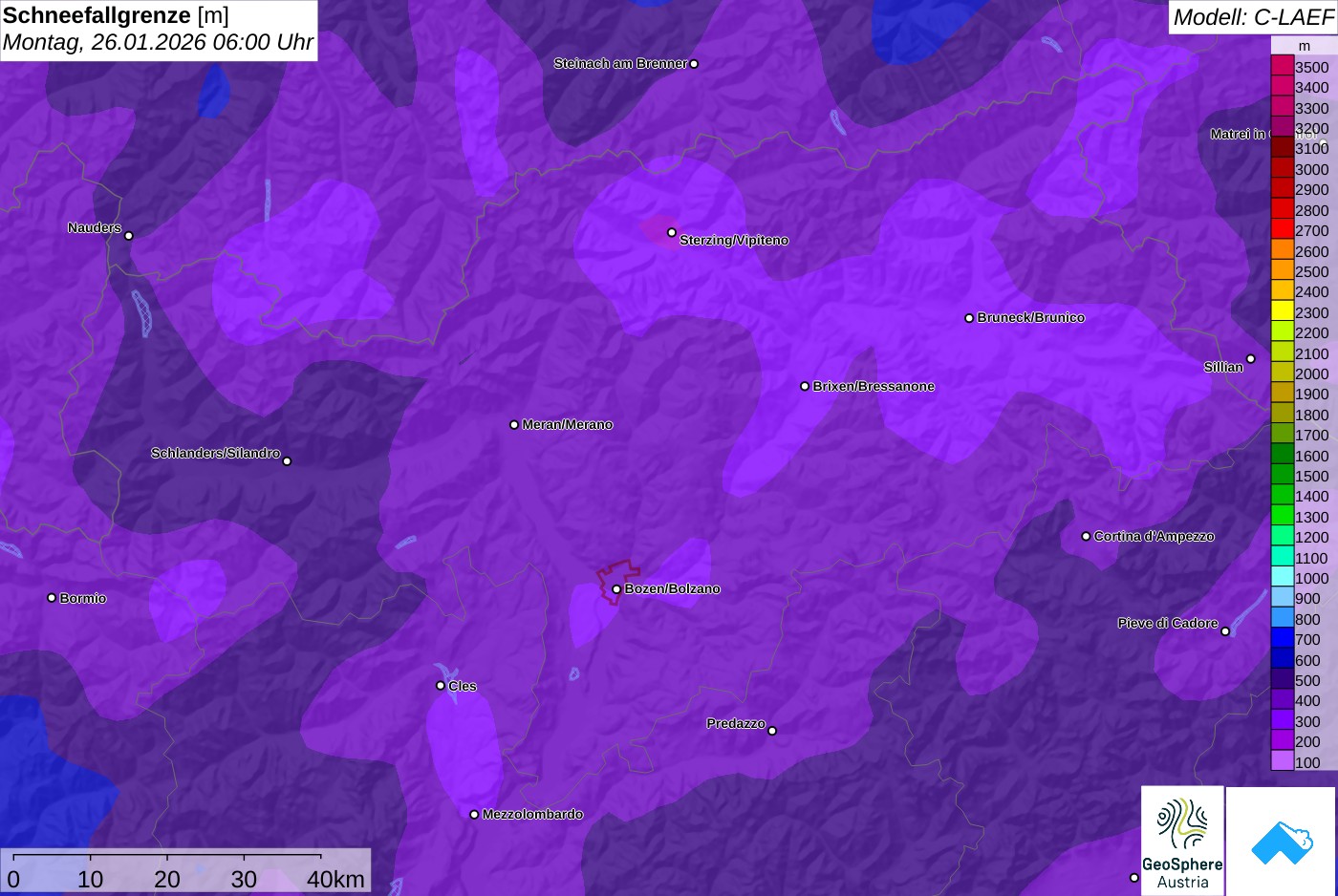Click the 'Schneefallgrenze [m]' title
This screenshot has width=1338, height=896.
tap(116, 15)
